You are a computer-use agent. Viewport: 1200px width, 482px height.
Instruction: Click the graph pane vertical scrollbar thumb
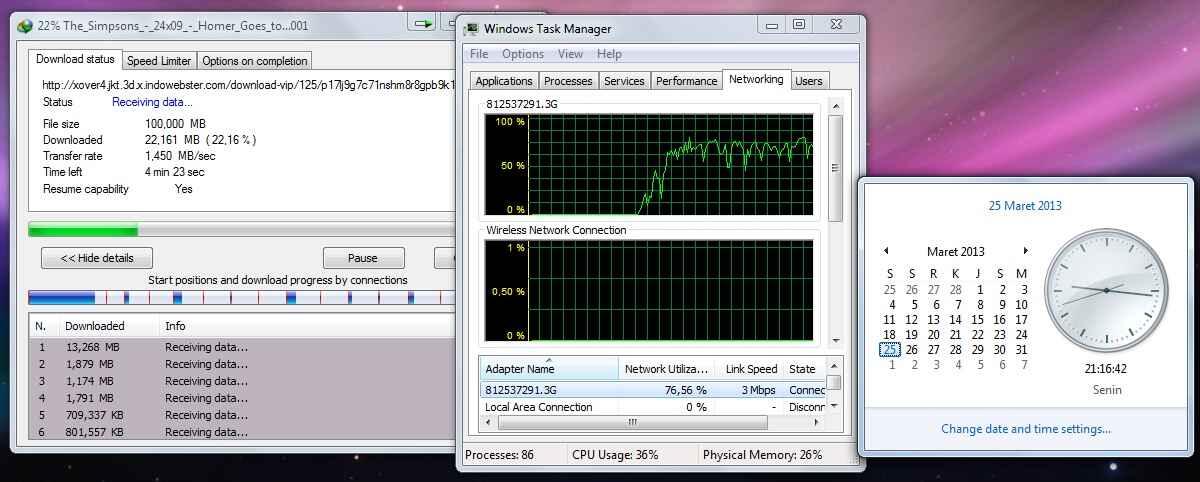click(835, 167)
